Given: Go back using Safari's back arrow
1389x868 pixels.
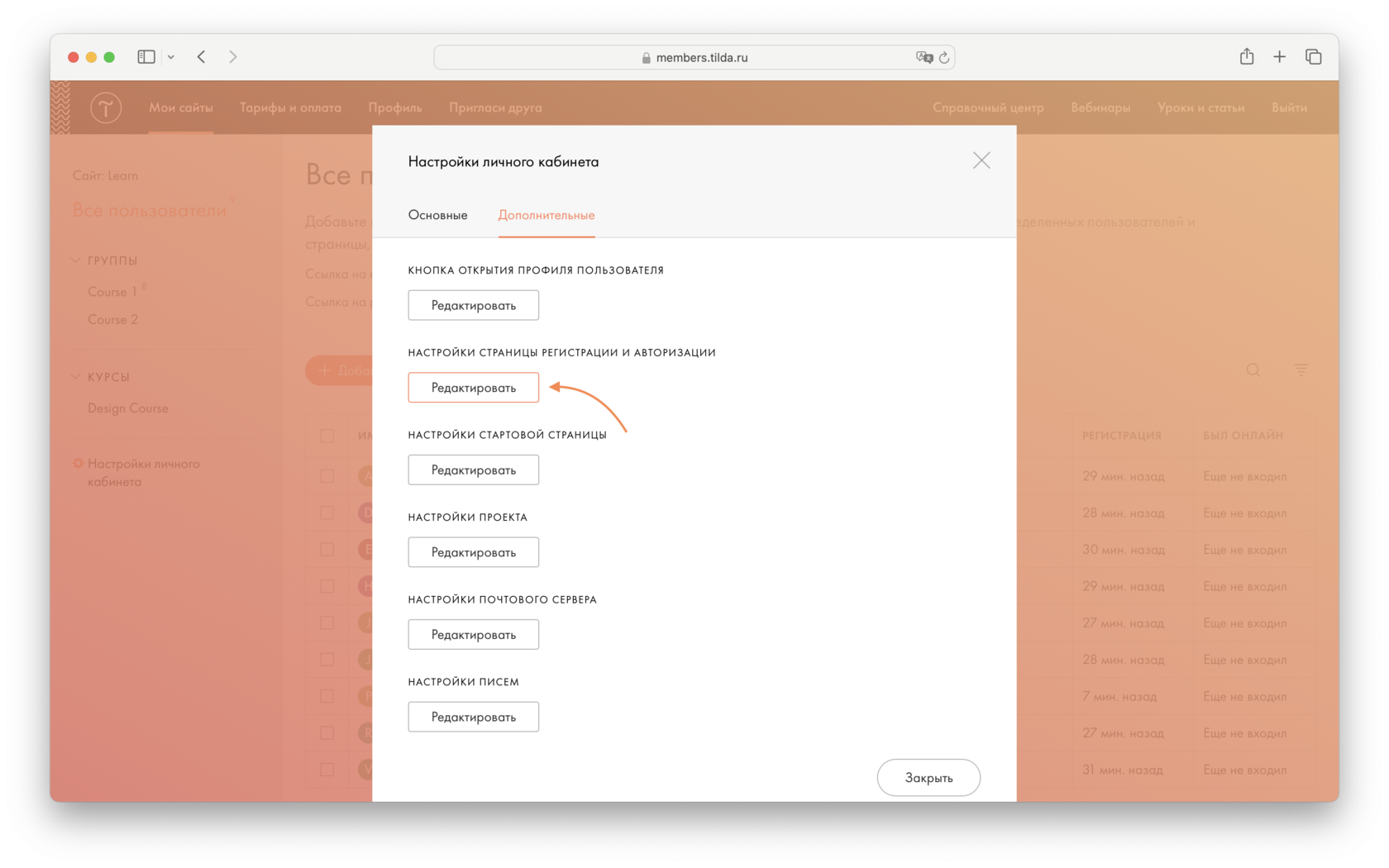Looking at the screenshot, I should point(202,57).
